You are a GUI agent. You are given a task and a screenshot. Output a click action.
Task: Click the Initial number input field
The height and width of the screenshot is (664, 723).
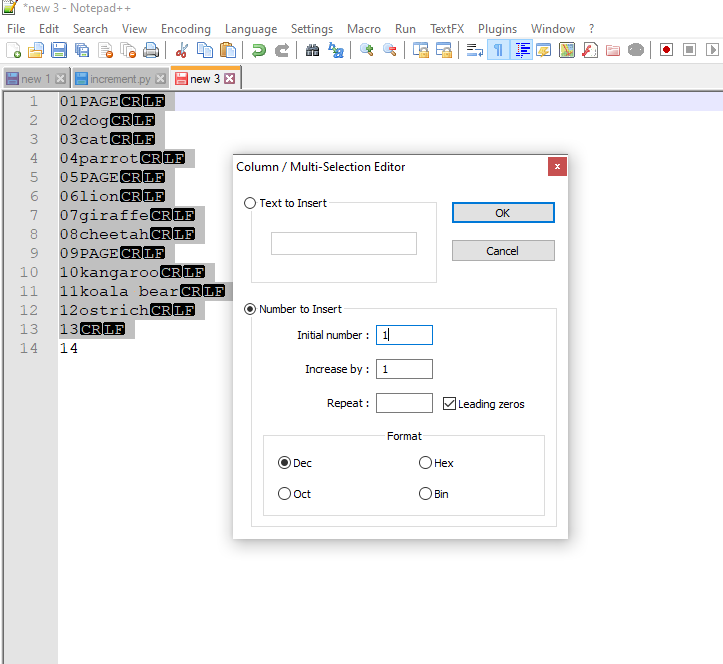click(x=404, y=335)
